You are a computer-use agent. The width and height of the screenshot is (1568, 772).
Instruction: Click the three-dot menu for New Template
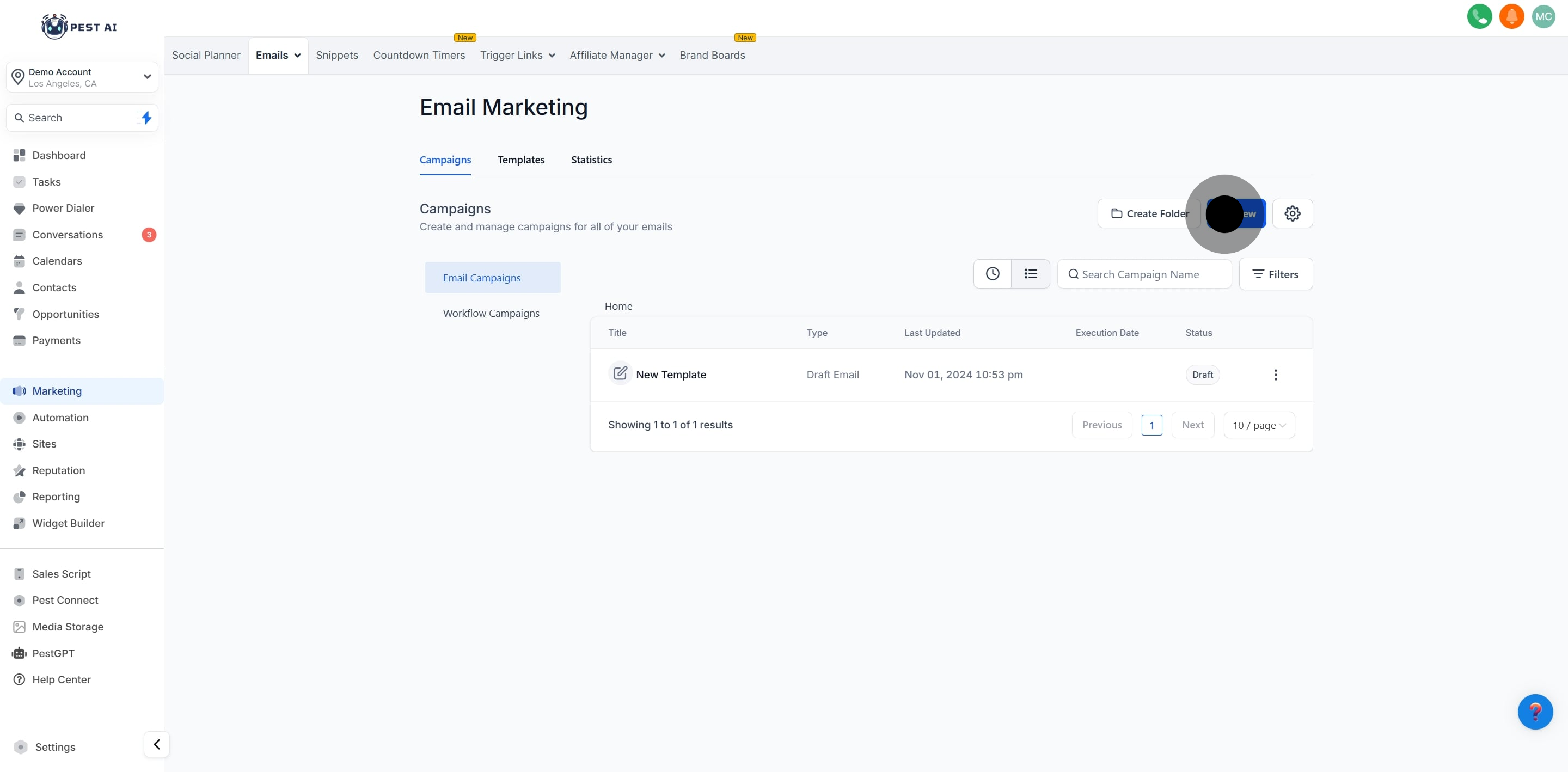(x=1276, y=375)
